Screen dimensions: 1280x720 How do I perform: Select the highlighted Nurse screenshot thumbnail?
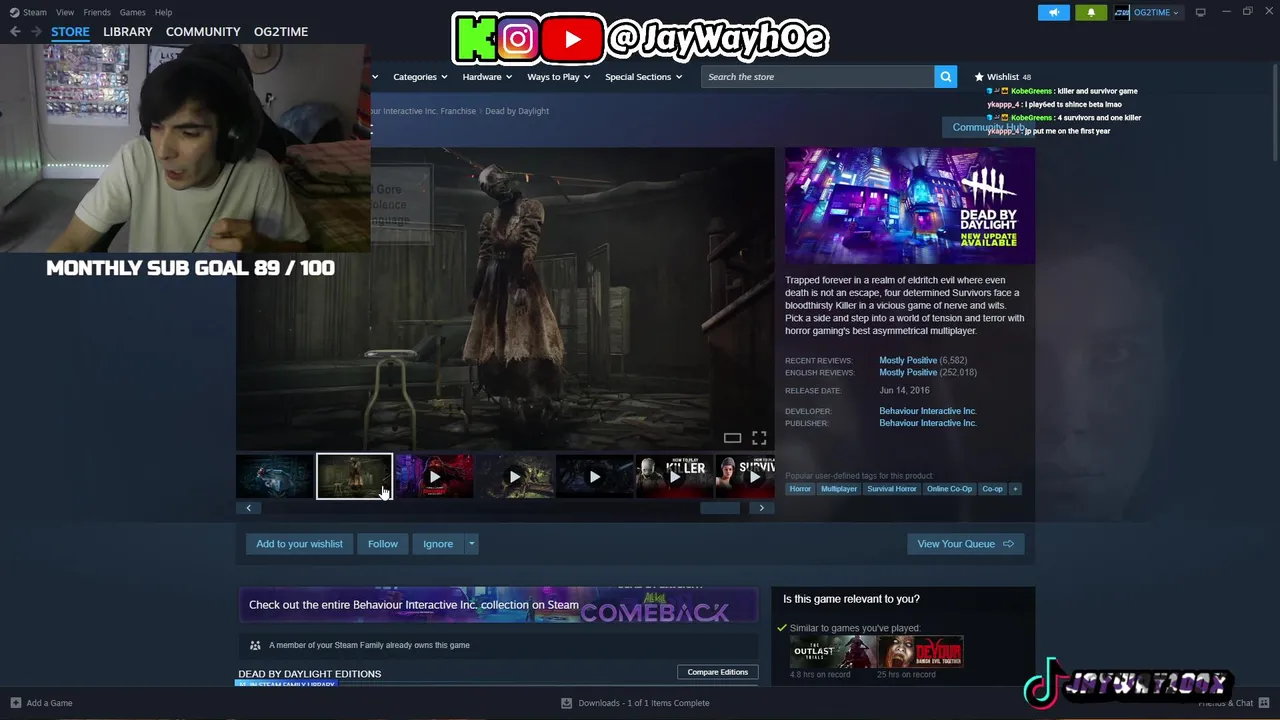pos(354,477)
